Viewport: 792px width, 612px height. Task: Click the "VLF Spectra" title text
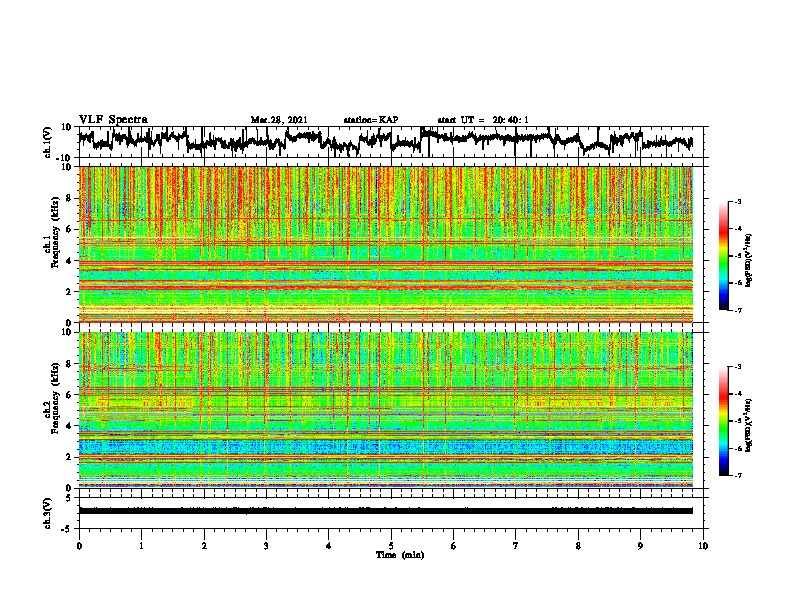(x=113, y=120)
